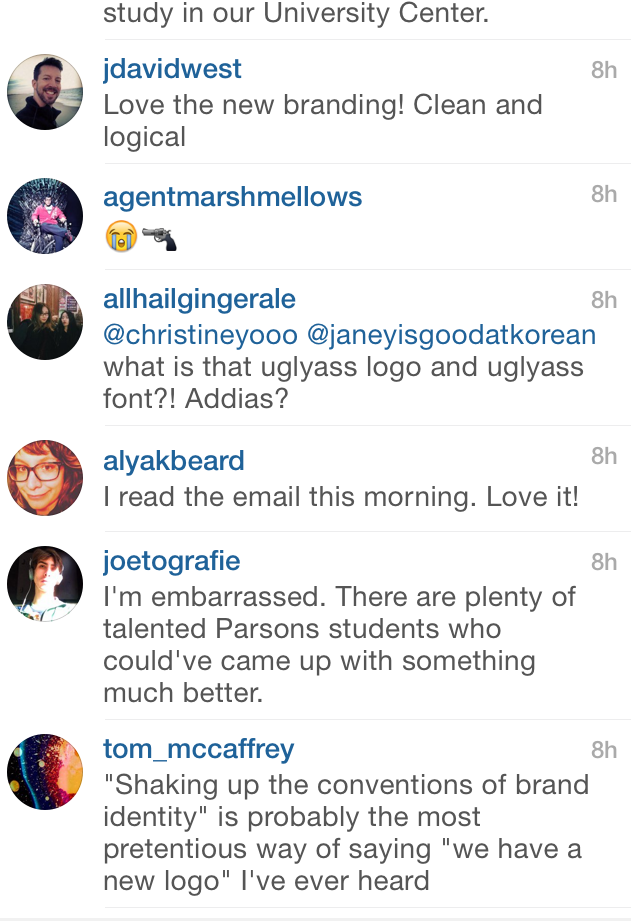Viewport: 631px width, 921px height.
Task: Tap the pistol emoji
Action: pyautogui.click(x=159, y=237)
